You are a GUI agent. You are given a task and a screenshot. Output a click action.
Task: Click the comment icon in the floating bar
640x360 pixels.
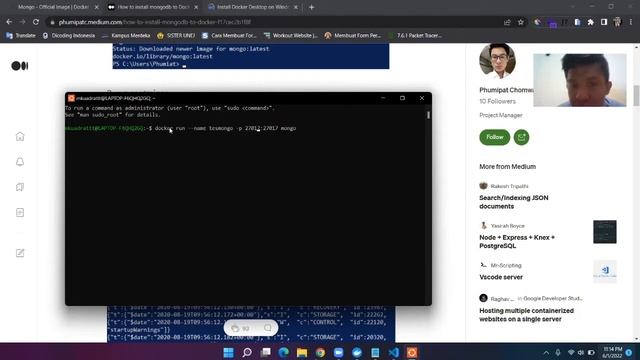pos(267,328)
